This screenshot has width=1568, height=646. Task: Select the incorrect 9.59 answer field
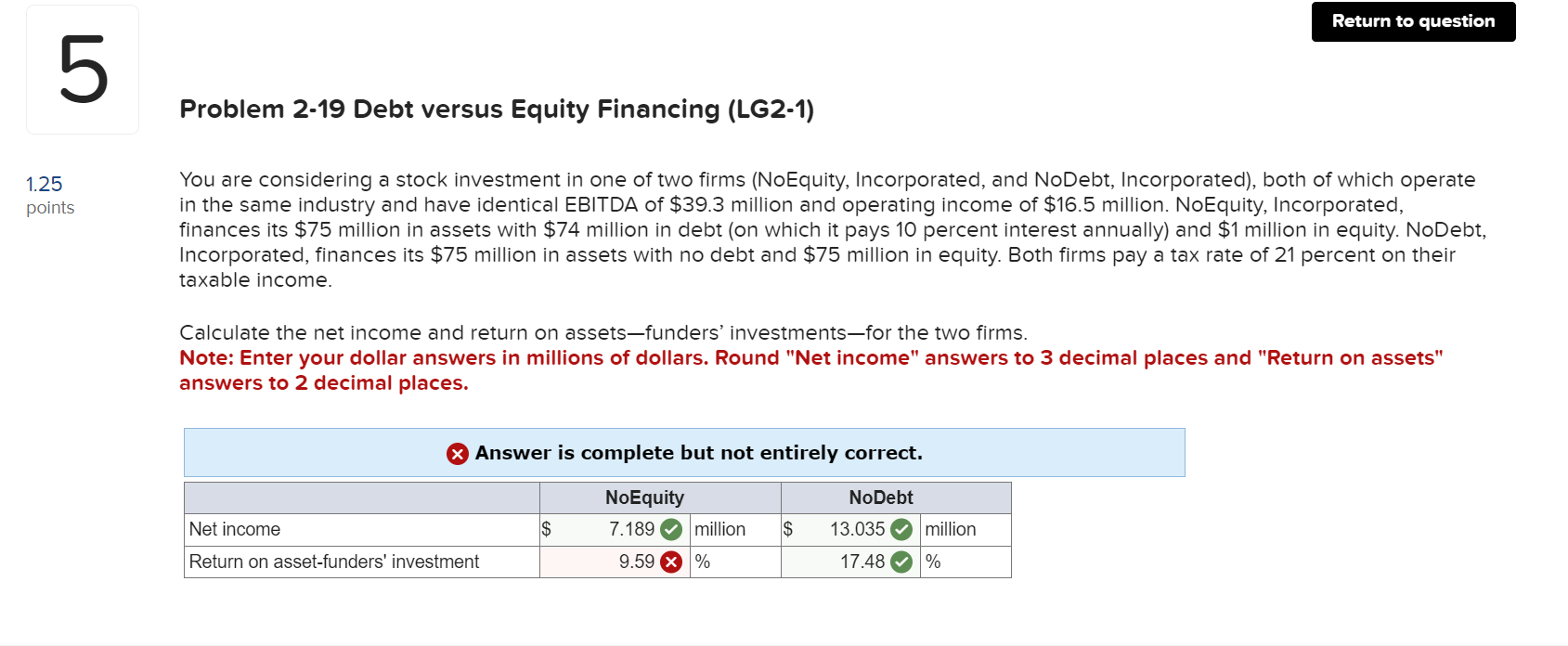pos(622,562)
